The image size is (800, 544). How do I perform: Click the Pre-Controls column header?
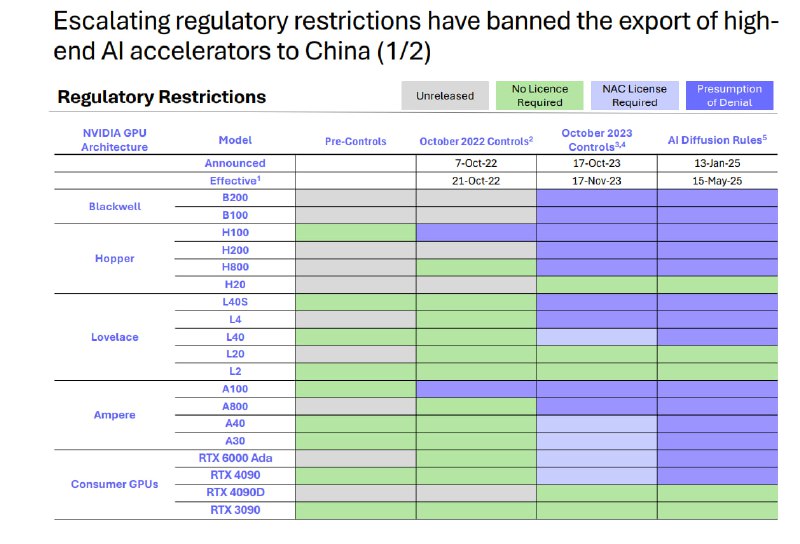356,141
